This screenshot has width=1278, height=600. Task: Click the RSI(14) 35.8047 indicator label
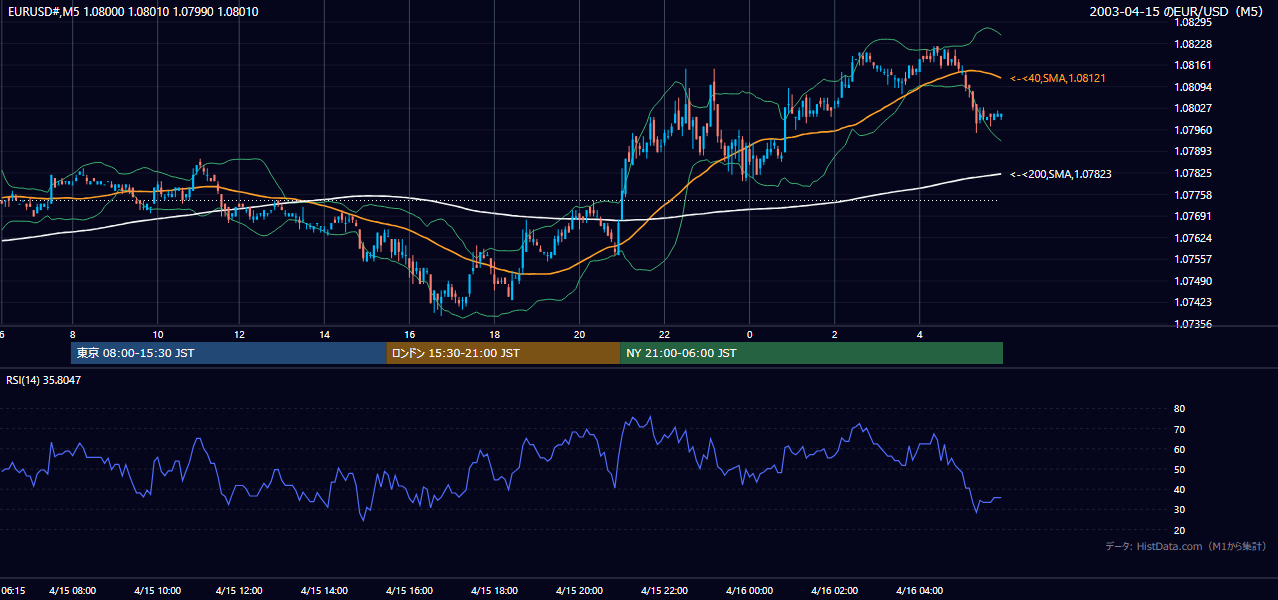(44, 380)
